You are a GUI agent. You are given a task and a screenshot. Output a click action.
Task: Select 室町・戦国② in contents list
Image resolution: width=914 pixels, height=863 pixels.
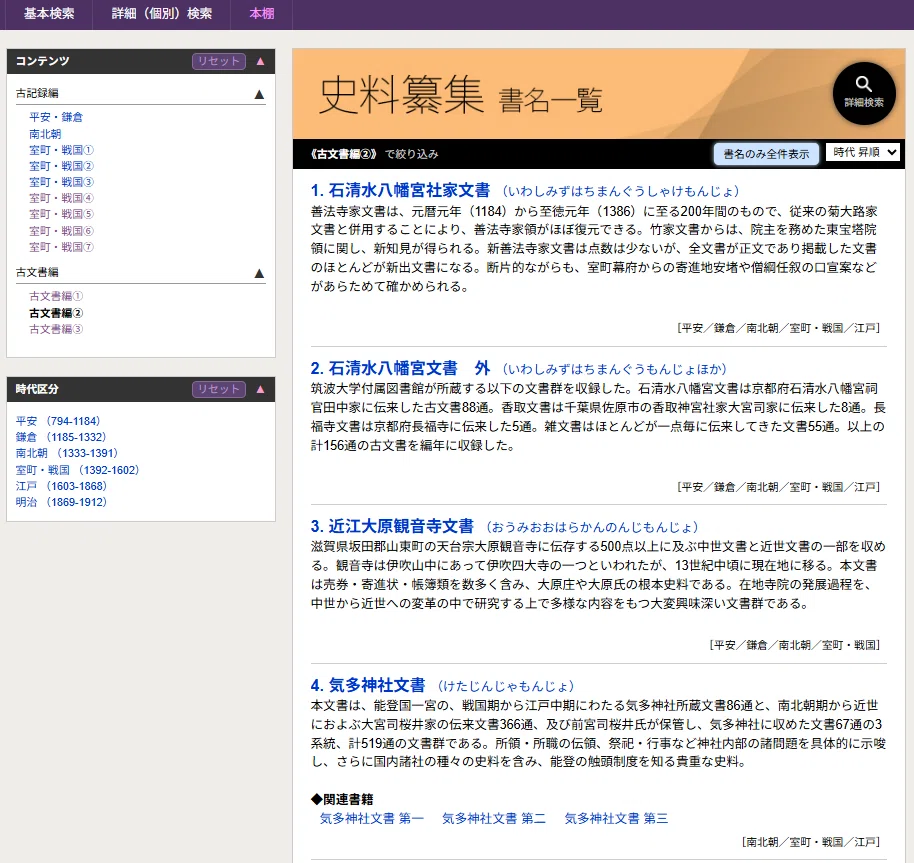point(61,166)
